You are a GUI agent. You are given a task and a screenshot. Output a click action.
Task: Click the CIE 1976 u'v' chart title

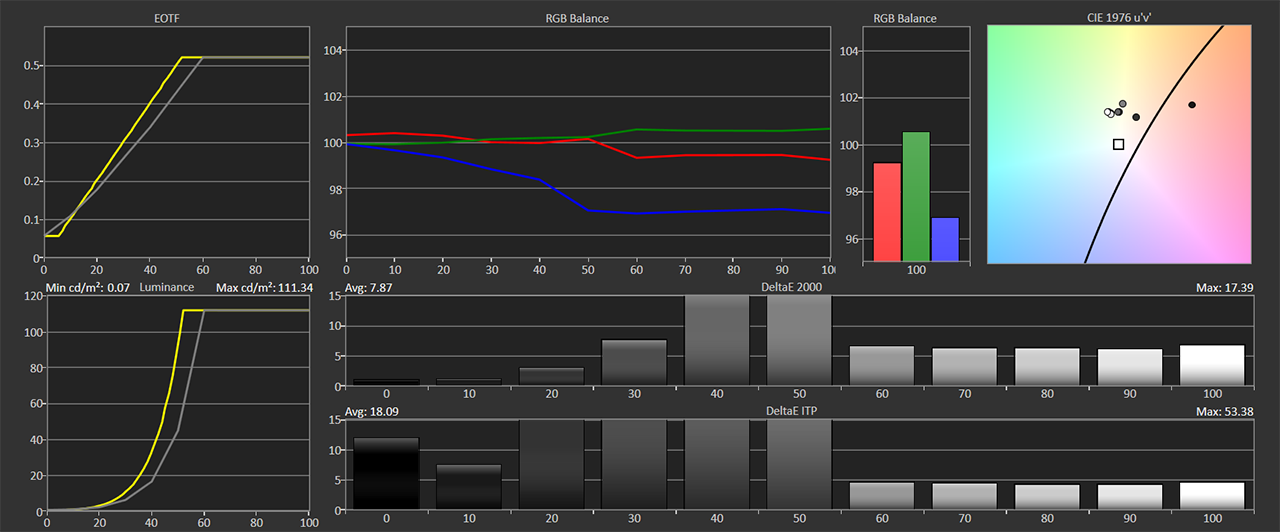coord(1120,18)
